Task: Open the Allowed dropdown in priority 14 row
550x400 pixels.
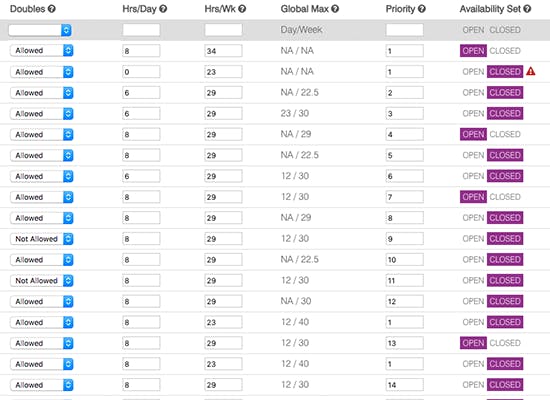Action: pos(41,385)
